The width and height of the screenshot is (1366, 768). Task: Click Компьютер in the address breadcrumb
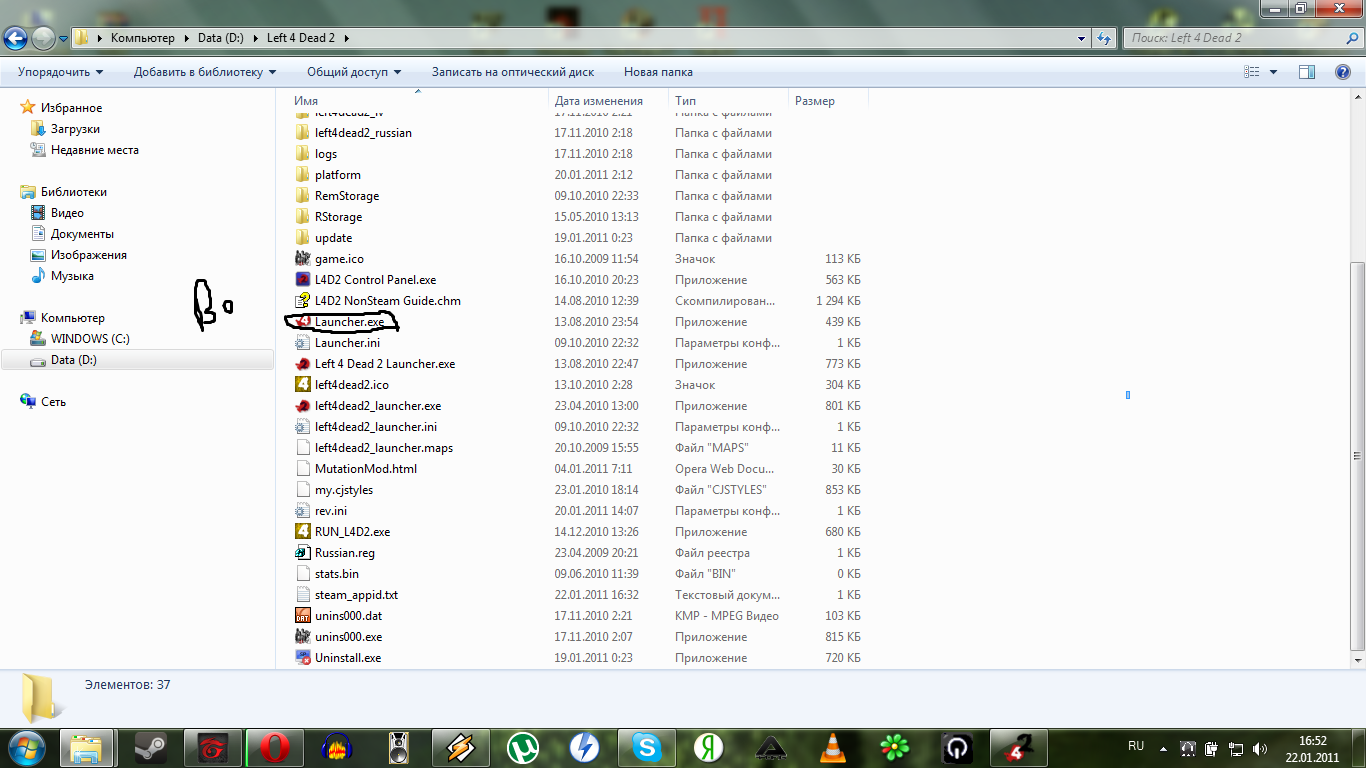pos(143,38)
